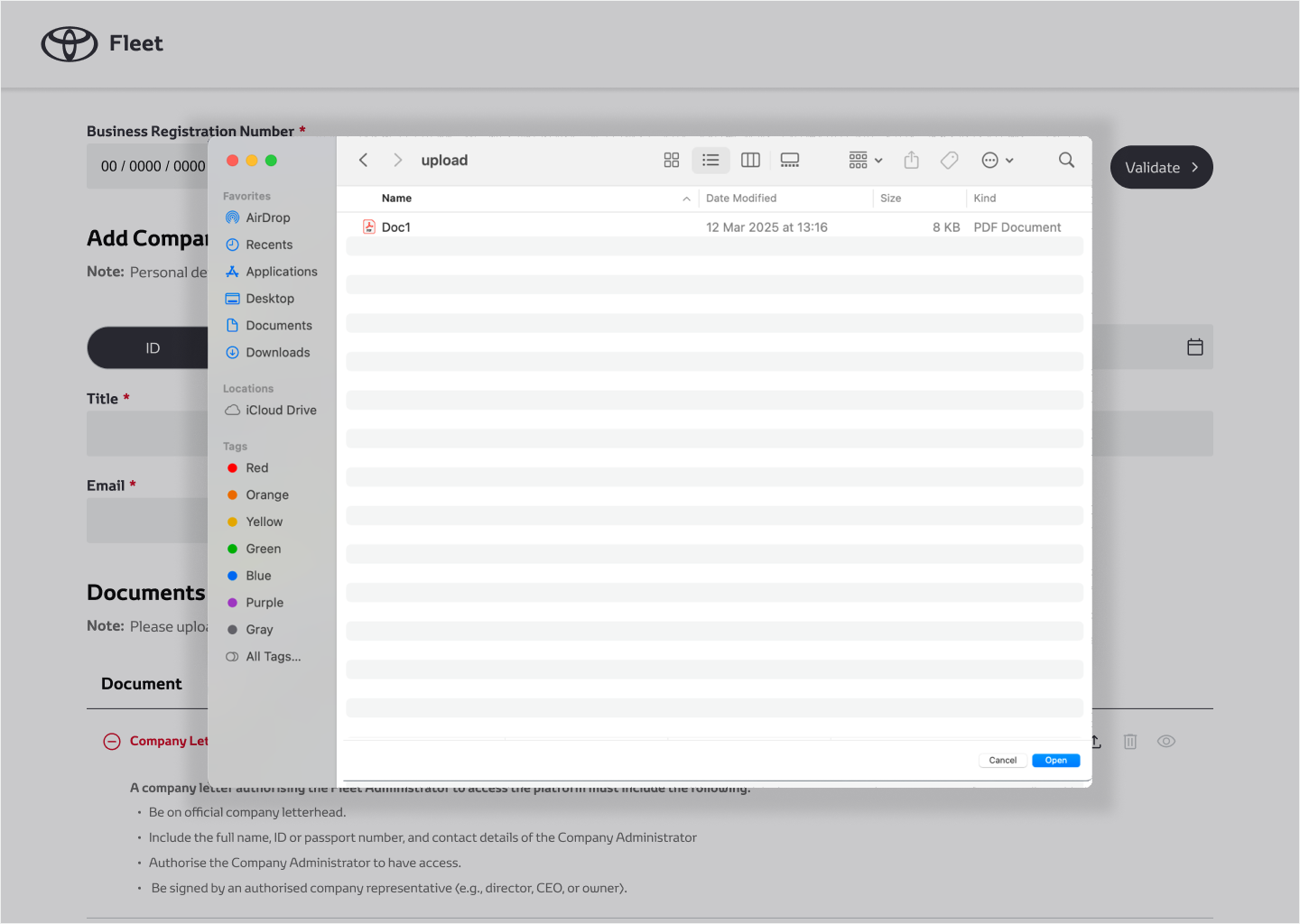Switch to icon grid view
Image resolution: width=1300 pixels, height=924 pixels.
[671, 160]
